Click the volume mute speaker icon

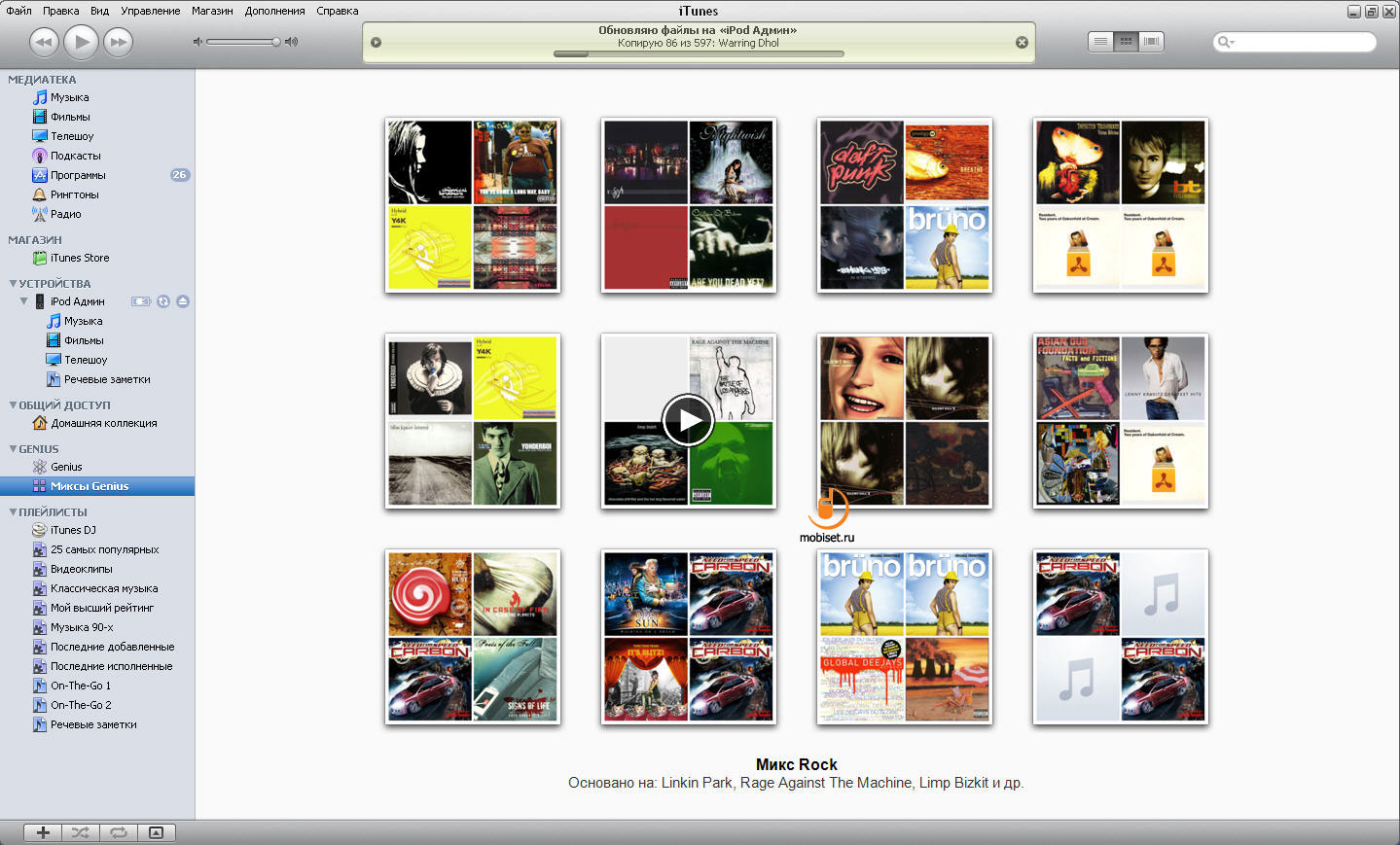[197, 42]
